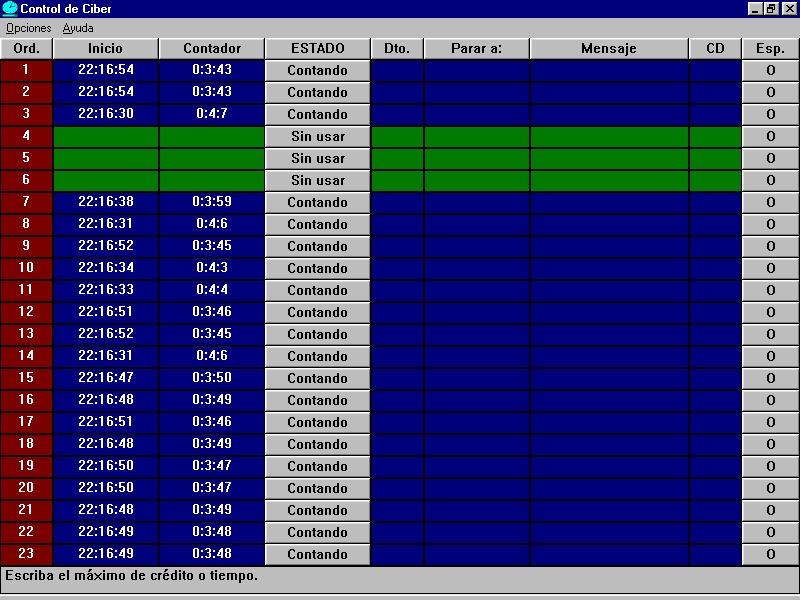Open the Ayuda menu
The height and width of the screenshot is (600, 800).
click(x=78, y=28)
